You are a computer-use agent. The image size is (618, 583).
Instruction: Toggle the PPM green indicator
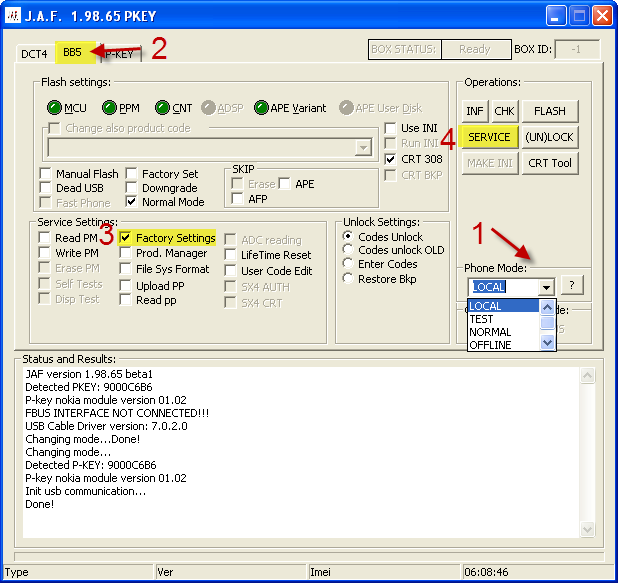pyautogui.click(x=109, y=108)
